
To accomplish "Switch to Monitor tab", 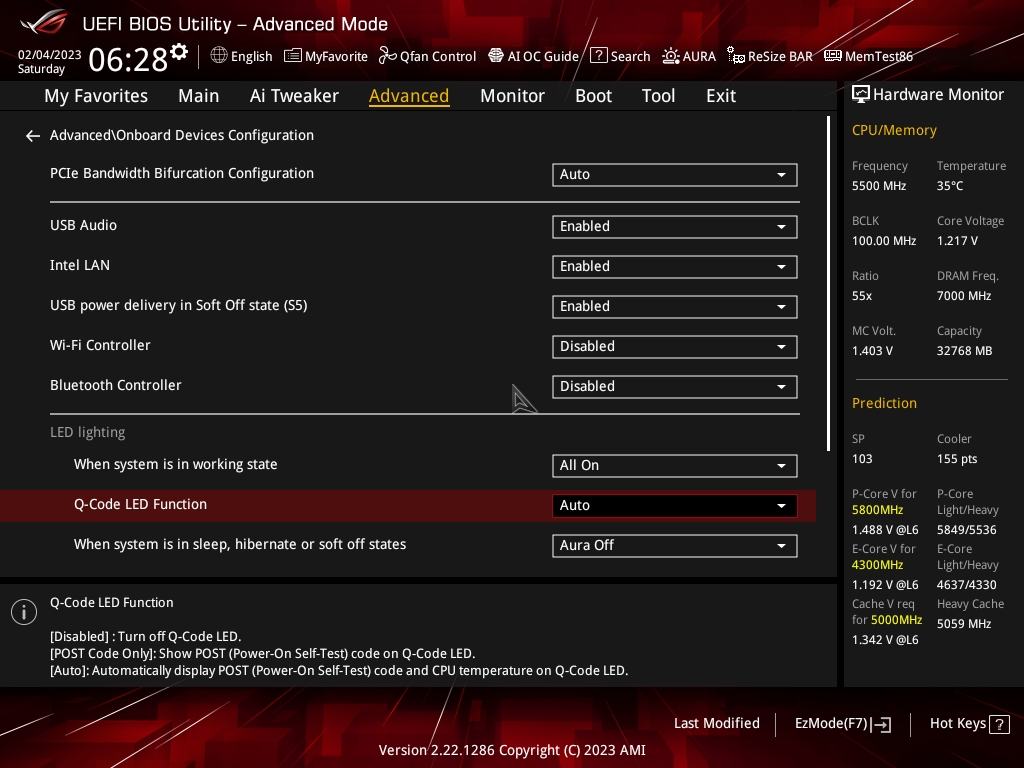I will [x=512, y=96].
